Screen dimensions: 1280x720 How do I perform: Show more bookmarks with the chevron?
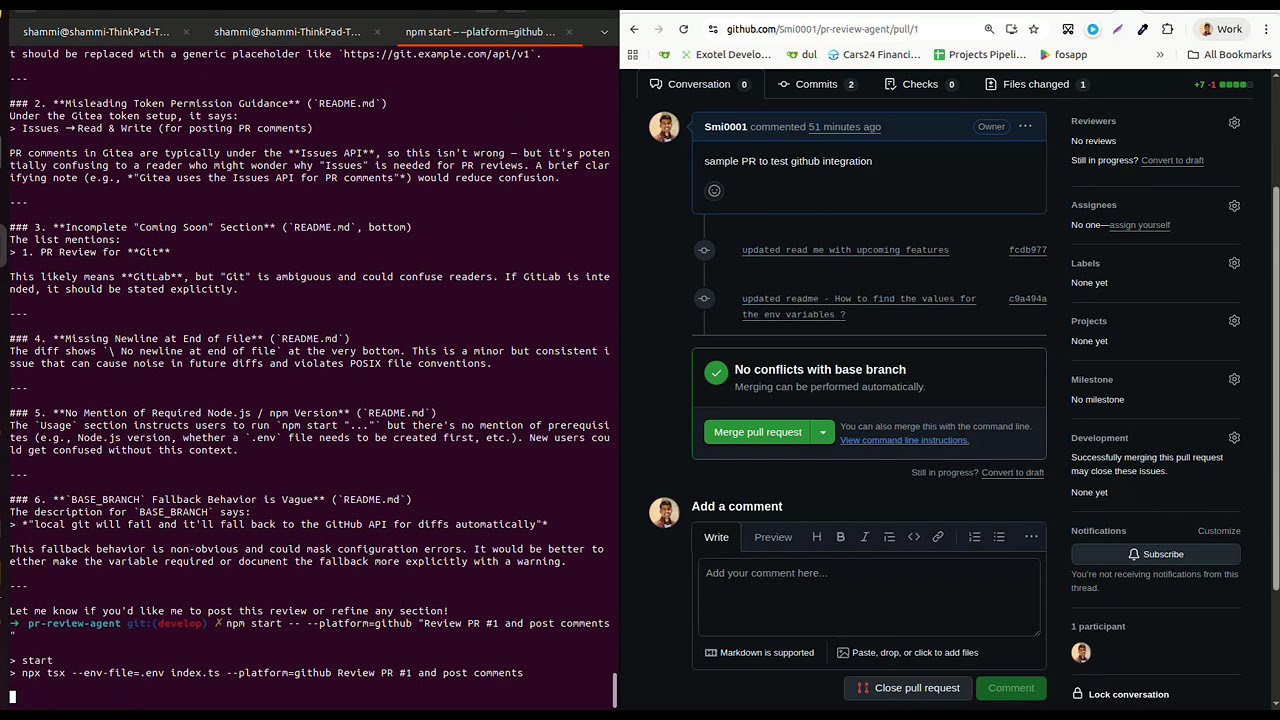click(1160, 55)
